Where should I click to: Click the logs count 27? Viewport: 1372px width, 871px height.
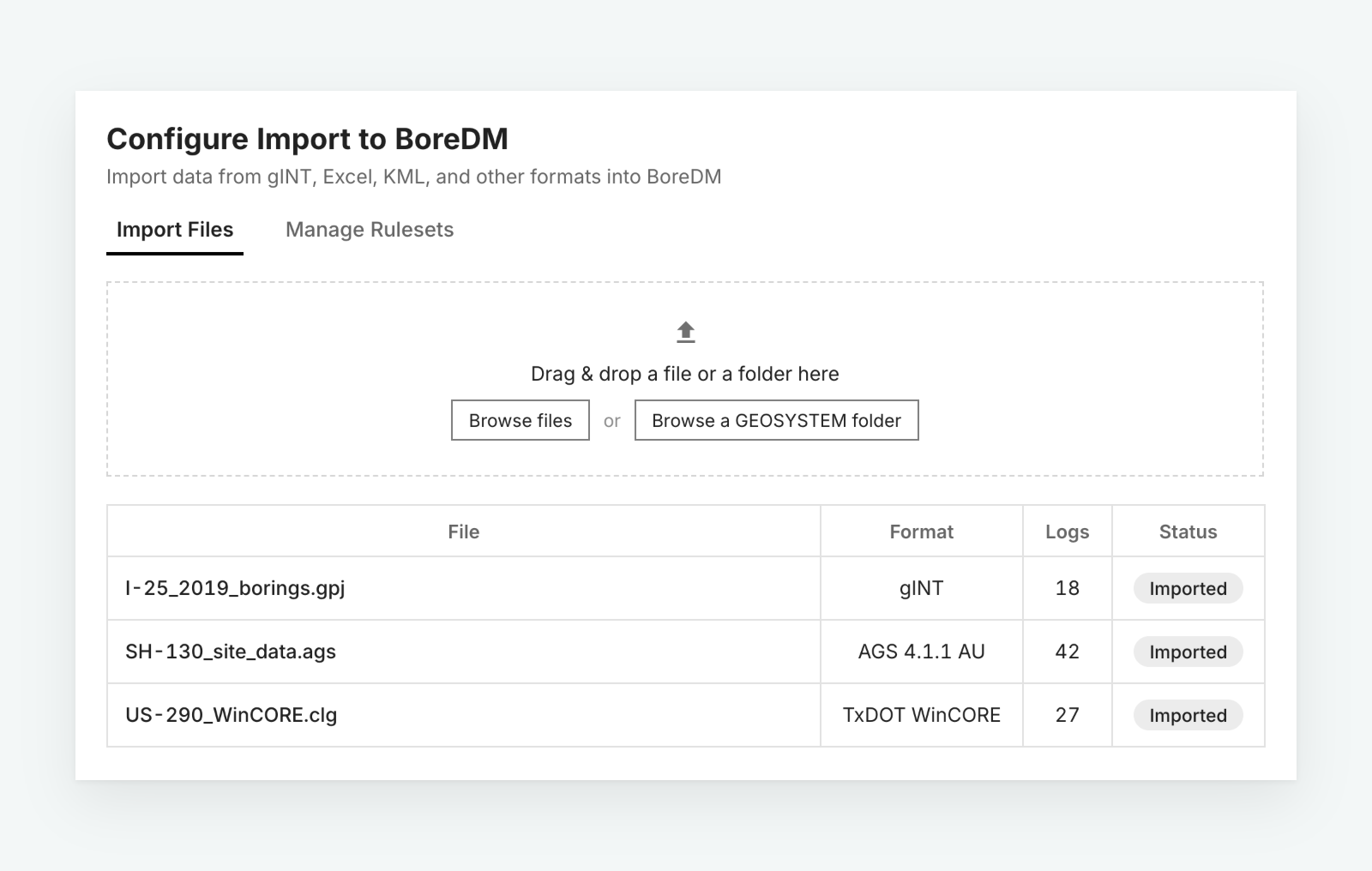click(1068, 715)
